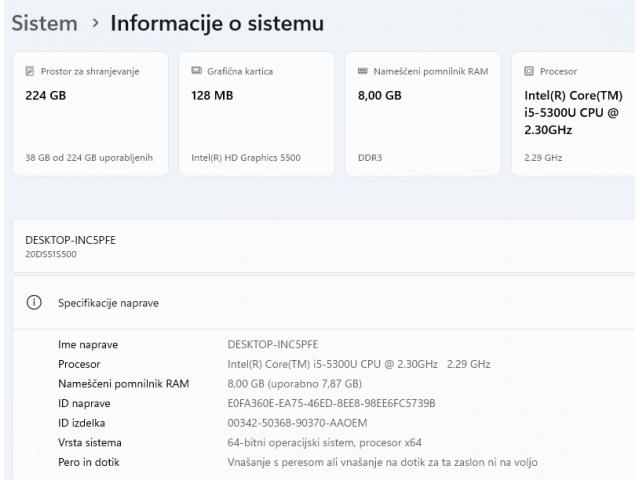This screenshot has width=640, height=480.
Task: Click the Intel(R) HD Graphics 5500 label
Action: [245, 157]
